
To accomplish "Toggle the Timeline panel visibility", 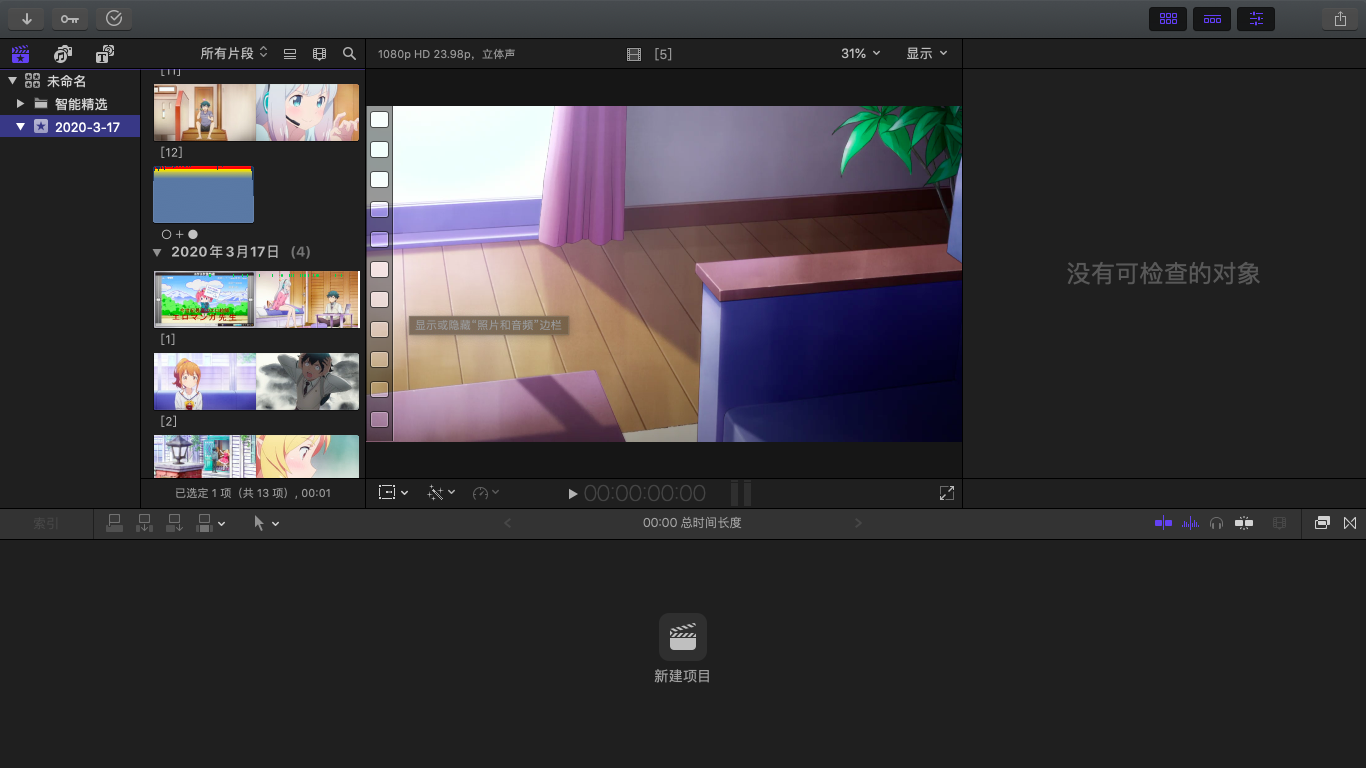I will click(1212, 18).
